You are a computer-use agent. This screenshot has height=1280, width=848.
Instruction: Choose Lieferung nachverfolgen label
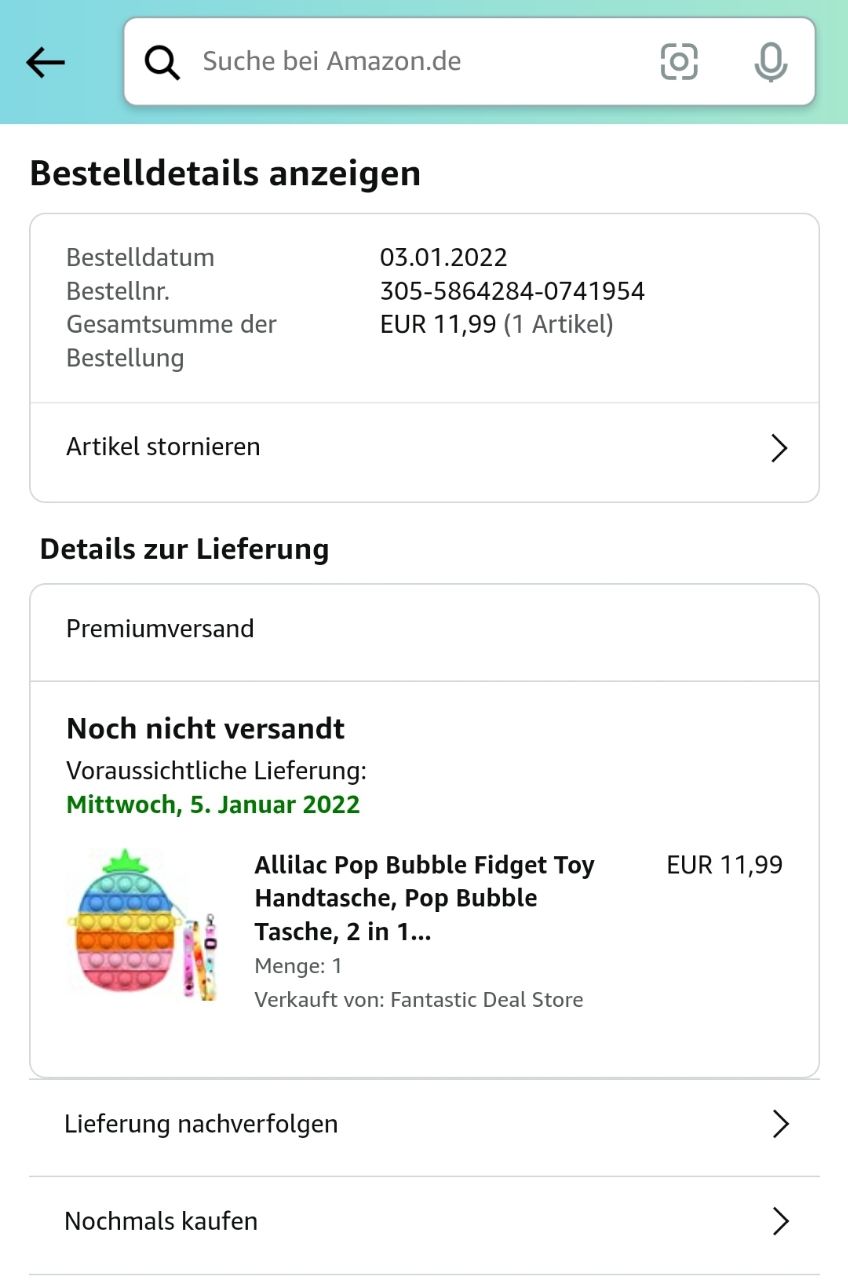pos(201,1124)
